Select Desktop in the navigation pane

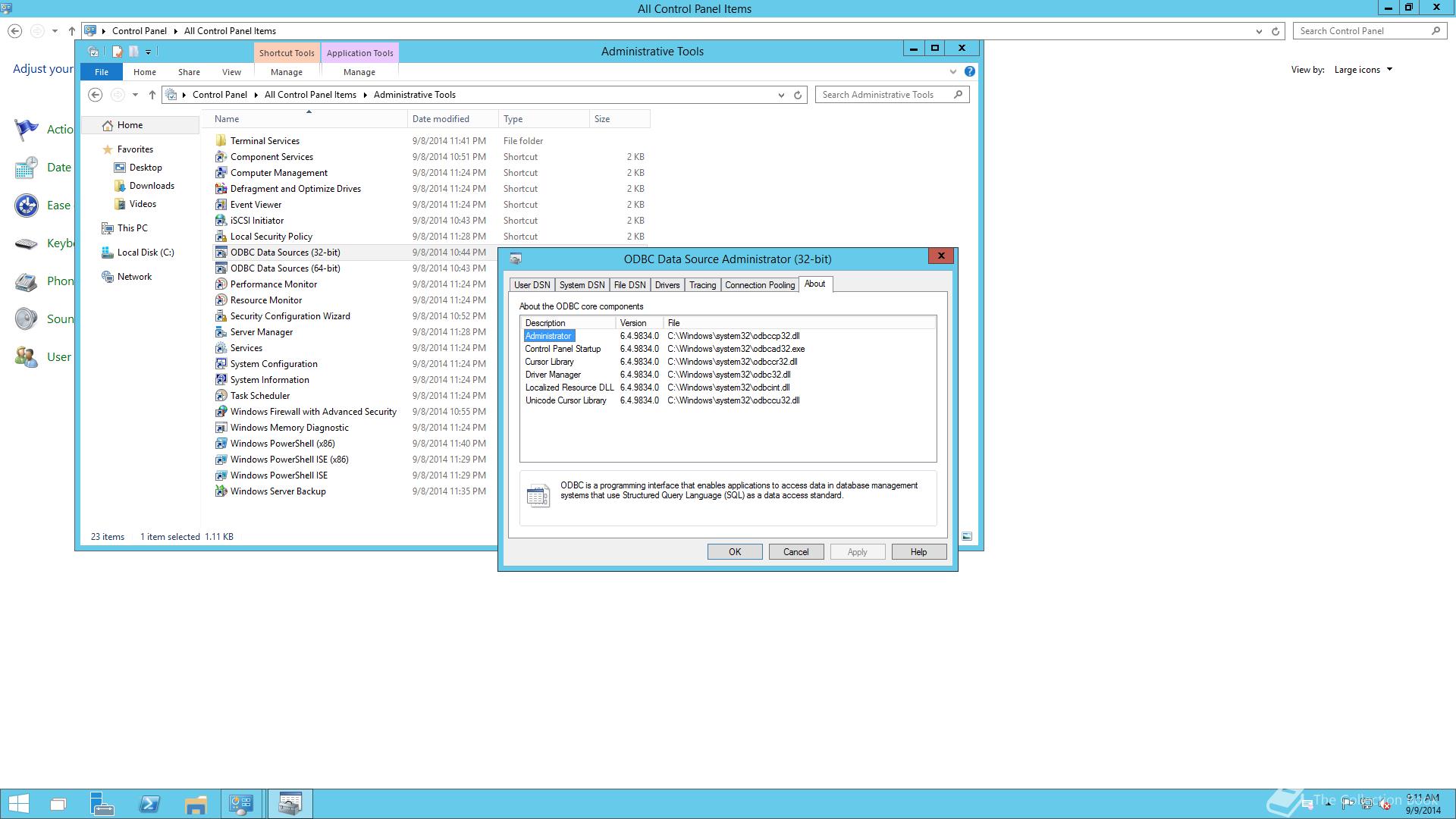click(x=146, y=168)
